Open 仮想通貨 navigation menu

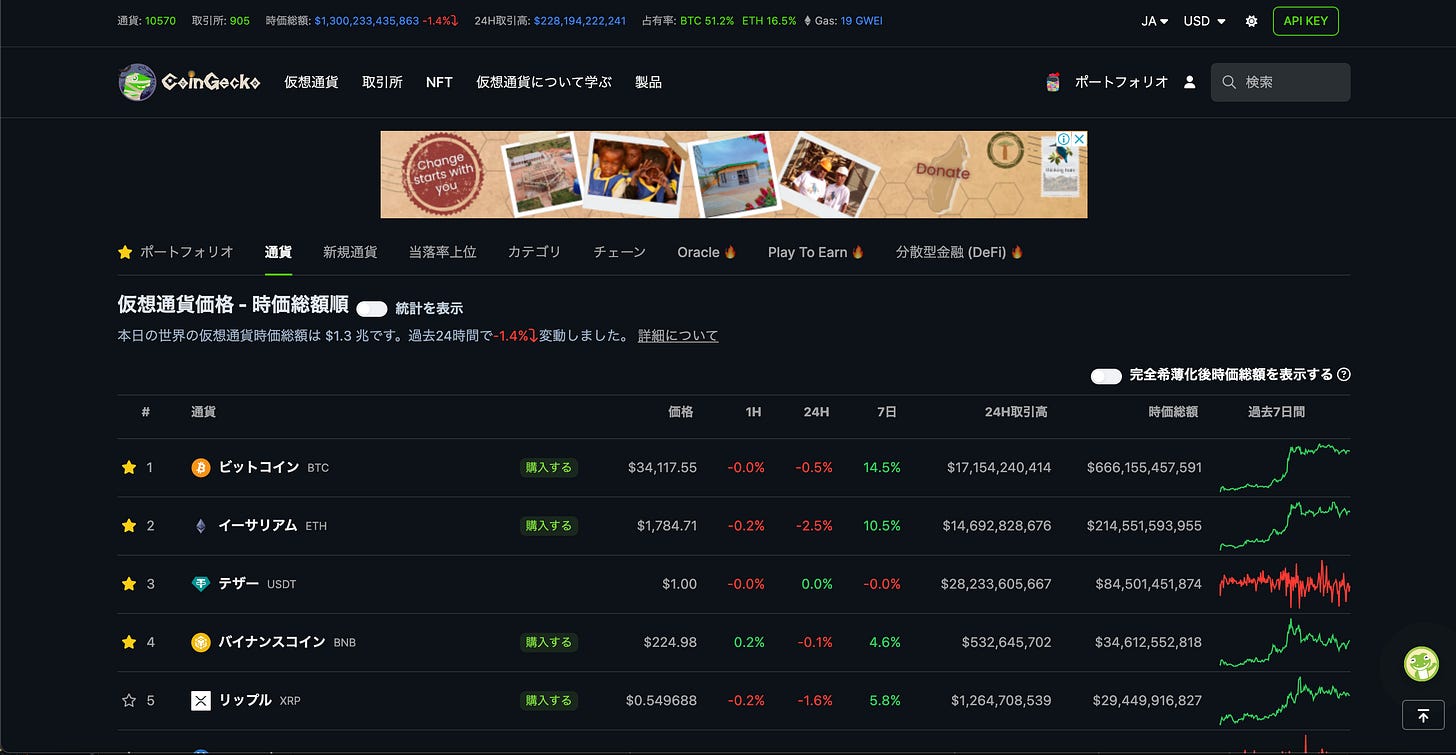coord(311,82)
